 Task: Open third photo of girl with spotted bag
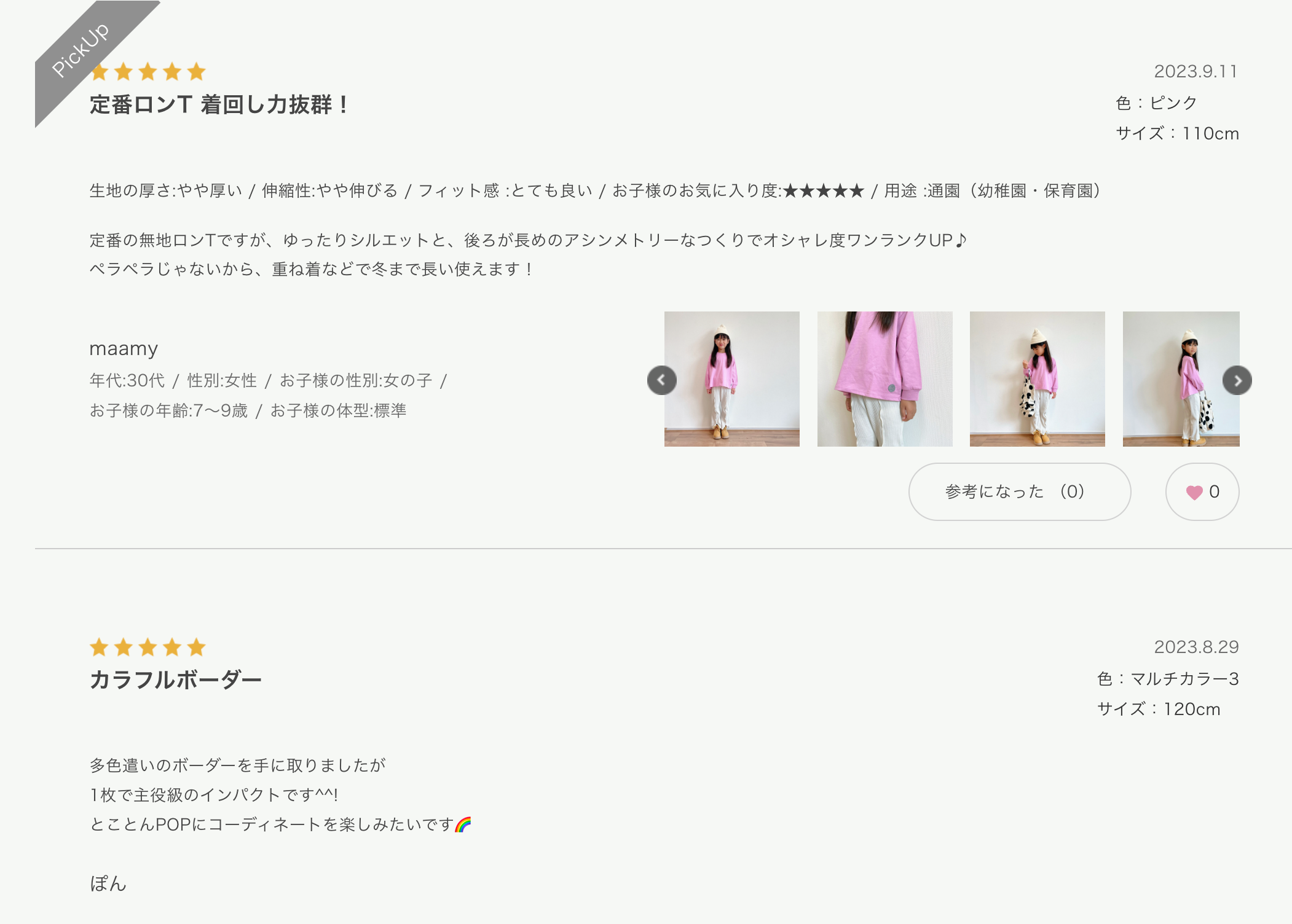[1038, 379]
